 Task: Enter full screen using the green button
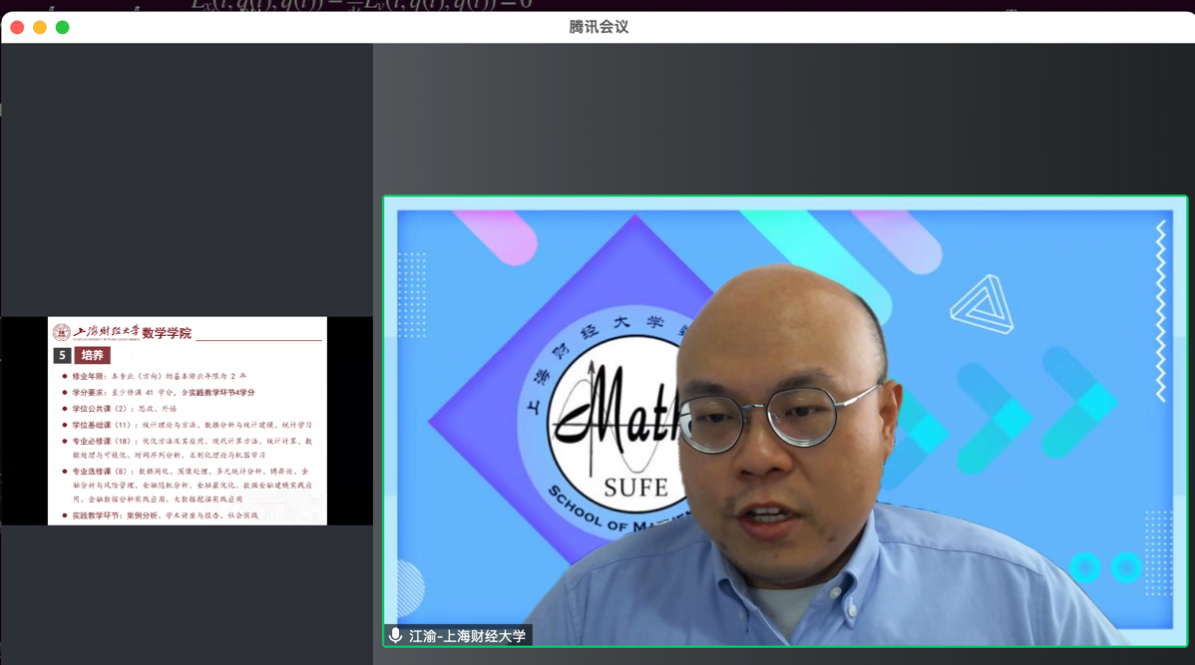pos(62,27)
